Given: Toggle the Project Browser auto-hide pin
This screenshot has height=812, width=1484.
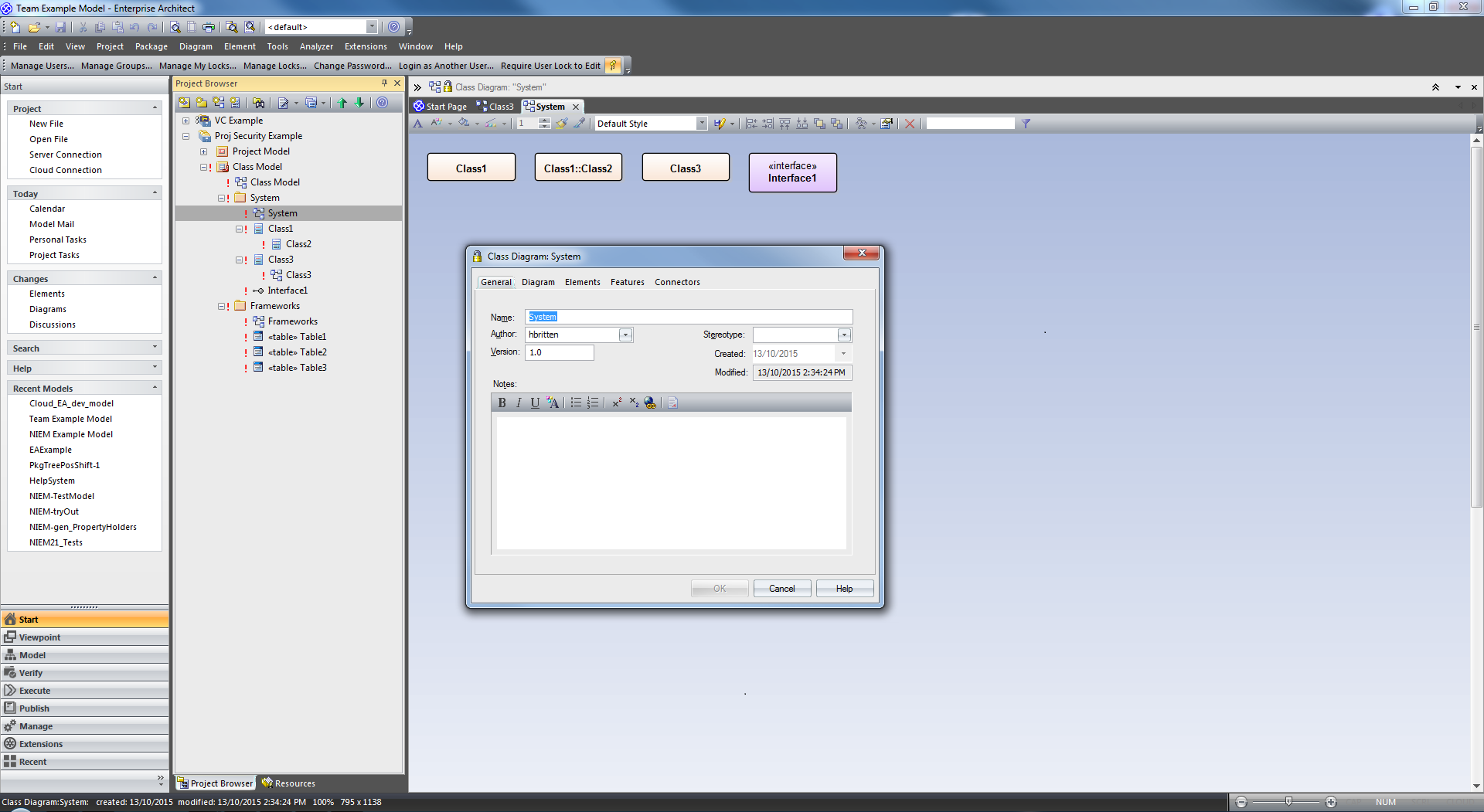Looking at the screenshot, I should click(384, 83).
